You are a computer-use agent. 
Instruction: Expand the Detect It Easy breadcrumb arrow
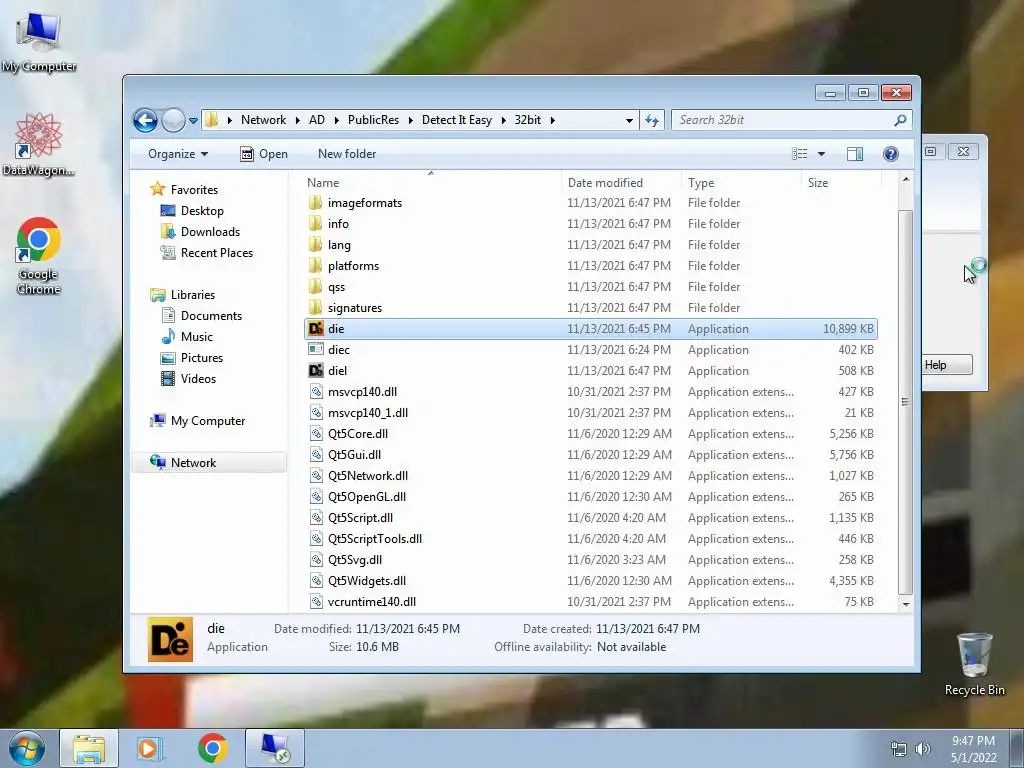coord(504,120)
